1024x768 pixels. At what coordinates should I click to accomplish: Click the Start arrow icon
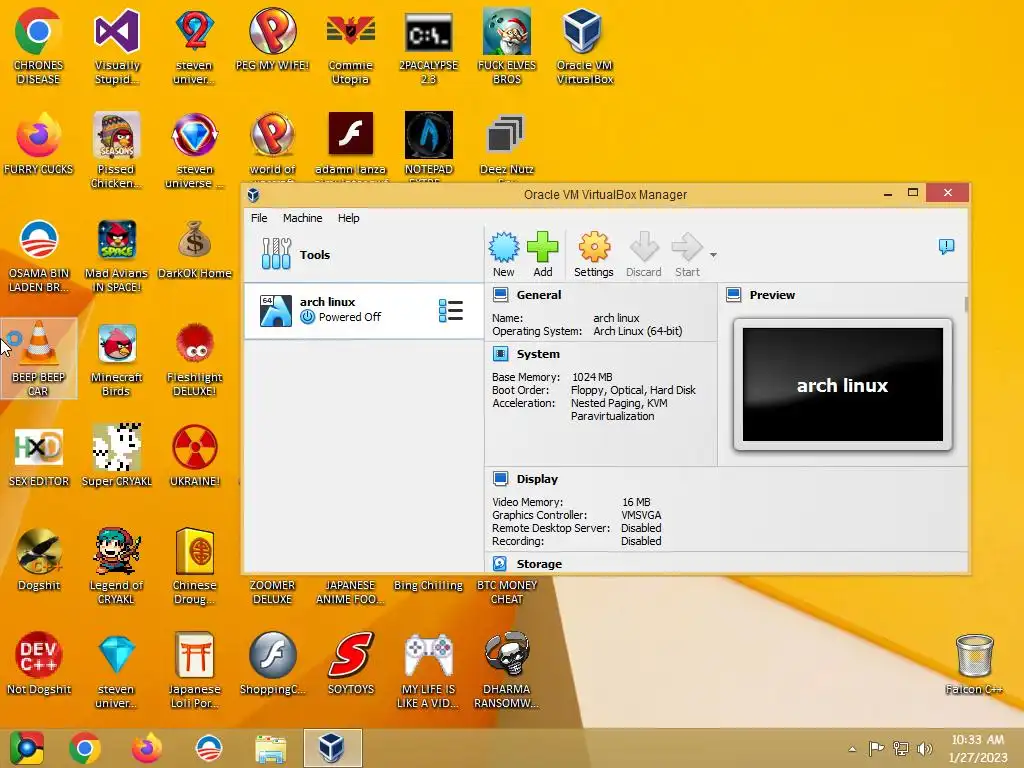687,254
